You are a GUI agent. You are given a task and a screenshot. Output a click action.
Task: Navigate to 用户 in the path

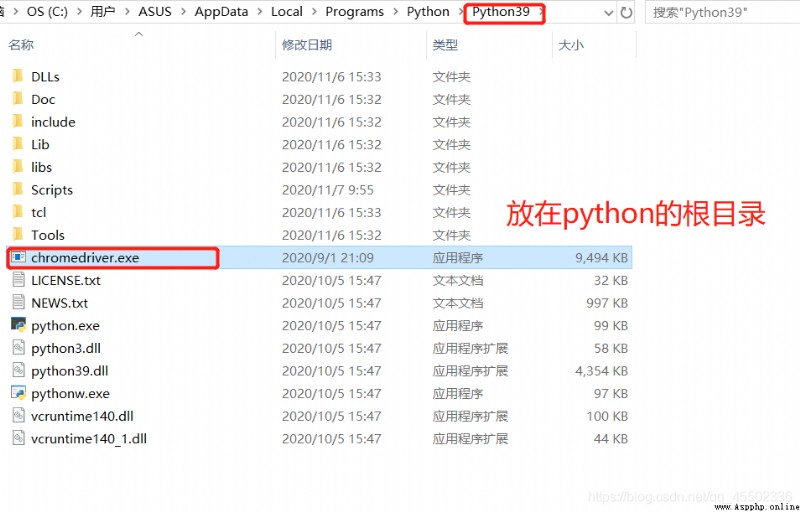click(103, 12)
